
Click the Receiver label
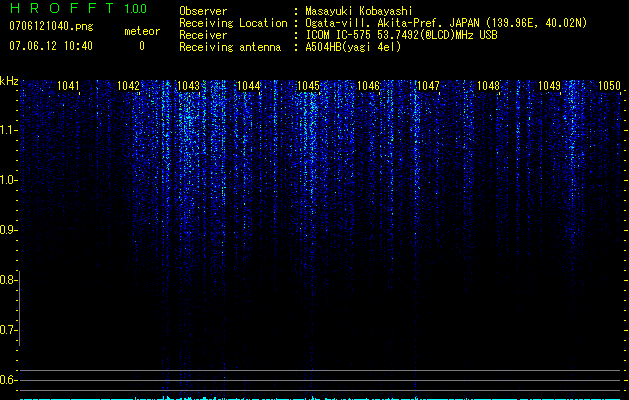click(x=203, y=35)
